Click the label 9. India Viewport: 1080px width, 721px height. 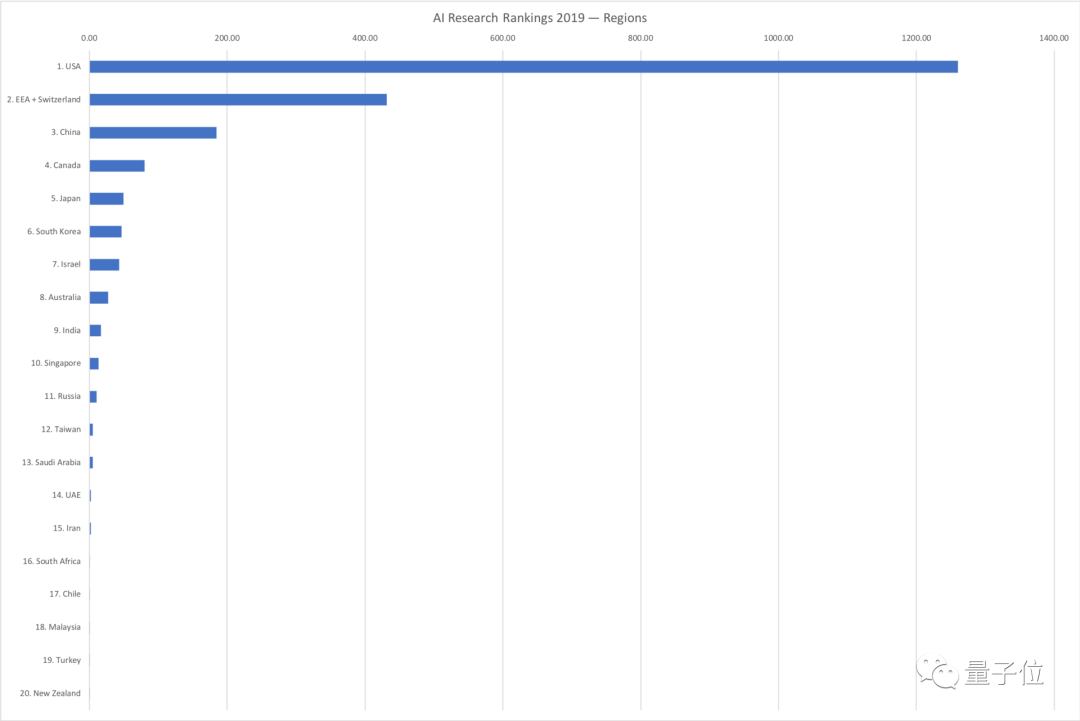point(68,331)
